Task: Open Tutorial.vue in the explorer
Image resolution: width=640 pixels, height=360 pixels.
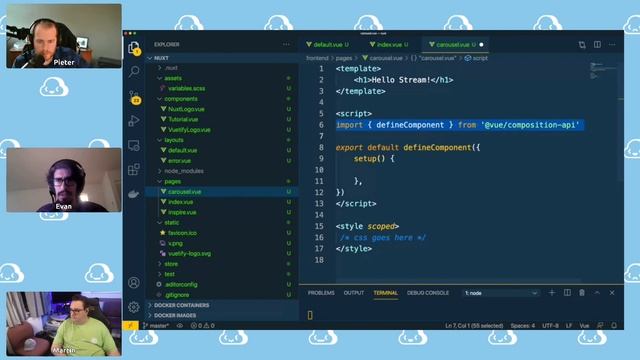Action: (183, 119)
